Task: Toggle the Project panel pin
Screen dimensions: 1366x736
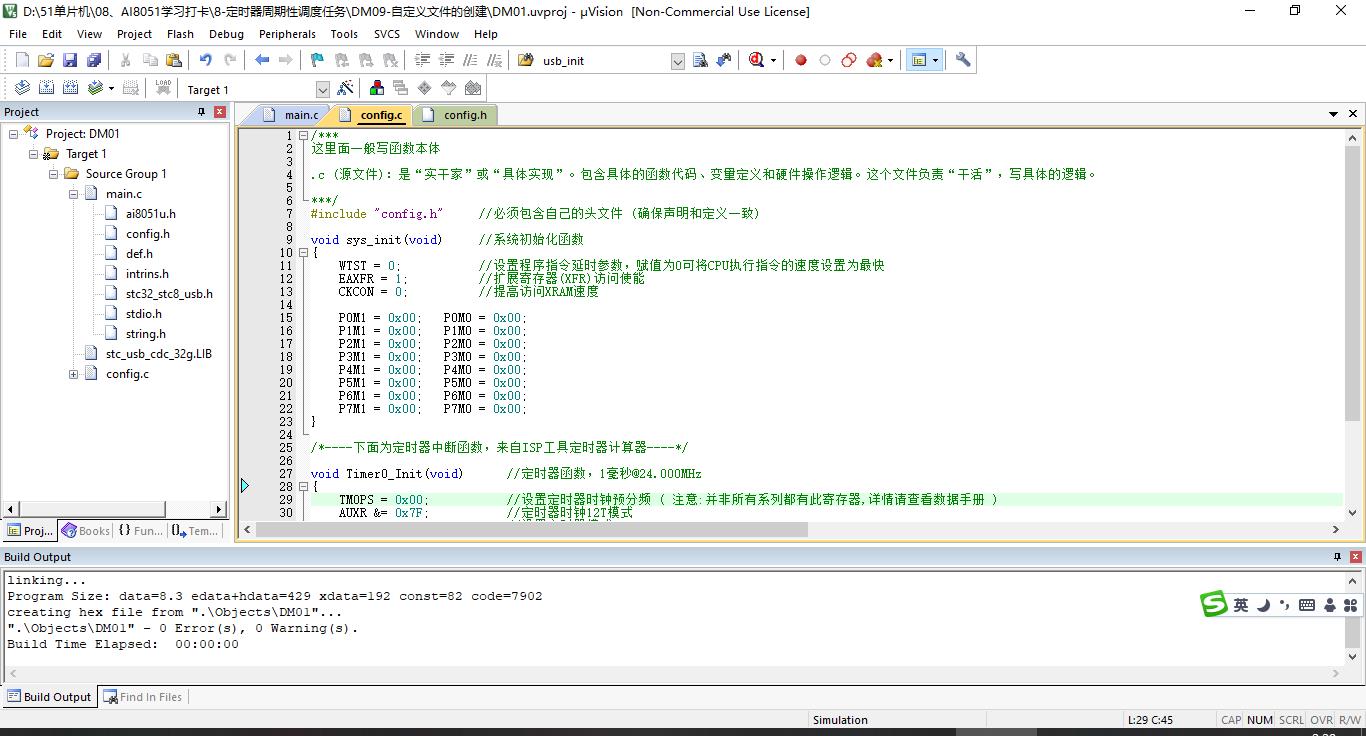Action: coord(201,112)
